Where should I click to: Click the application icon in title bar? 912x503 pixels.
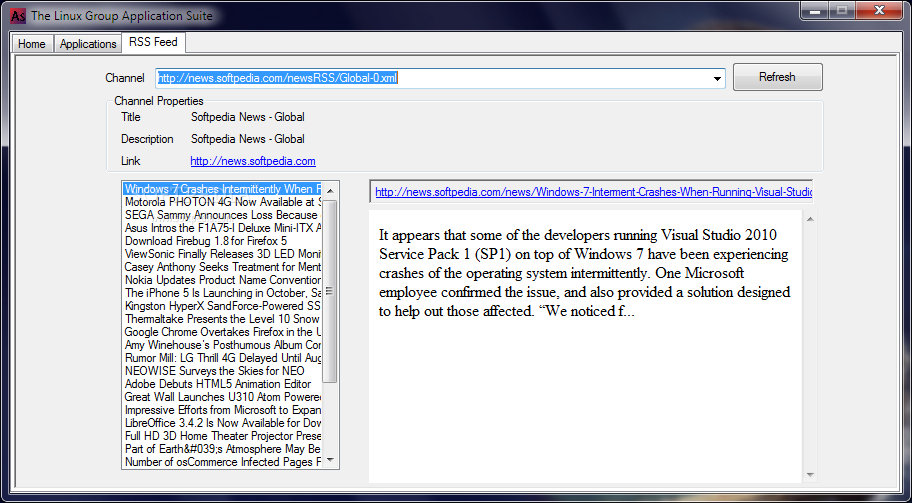click(x=18, y=16)
